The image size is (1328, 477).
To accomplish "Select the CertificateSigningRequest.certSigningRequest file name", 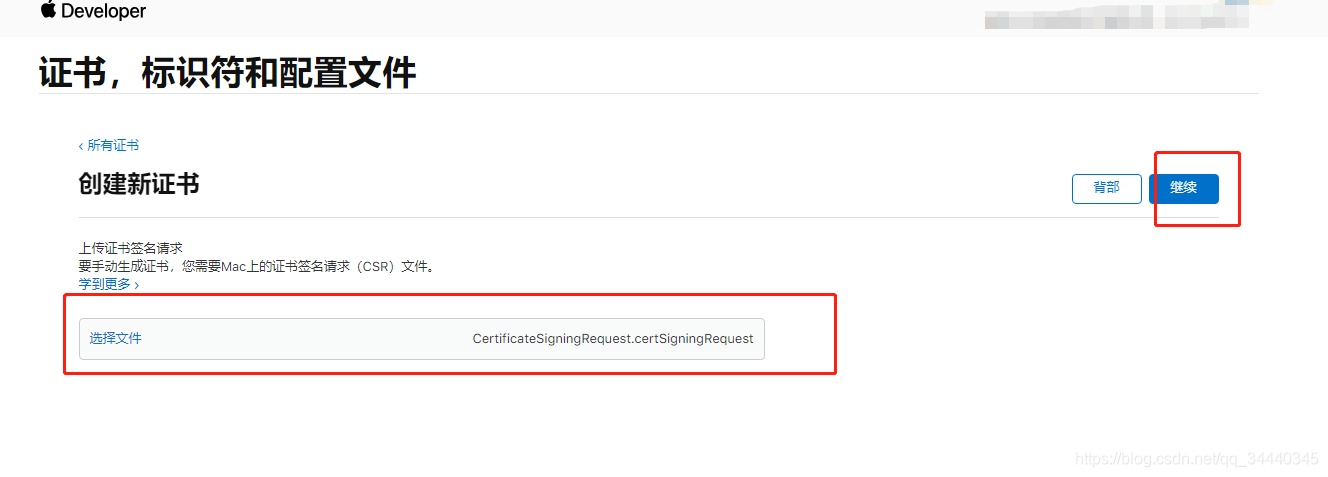I will click(613, 339).
